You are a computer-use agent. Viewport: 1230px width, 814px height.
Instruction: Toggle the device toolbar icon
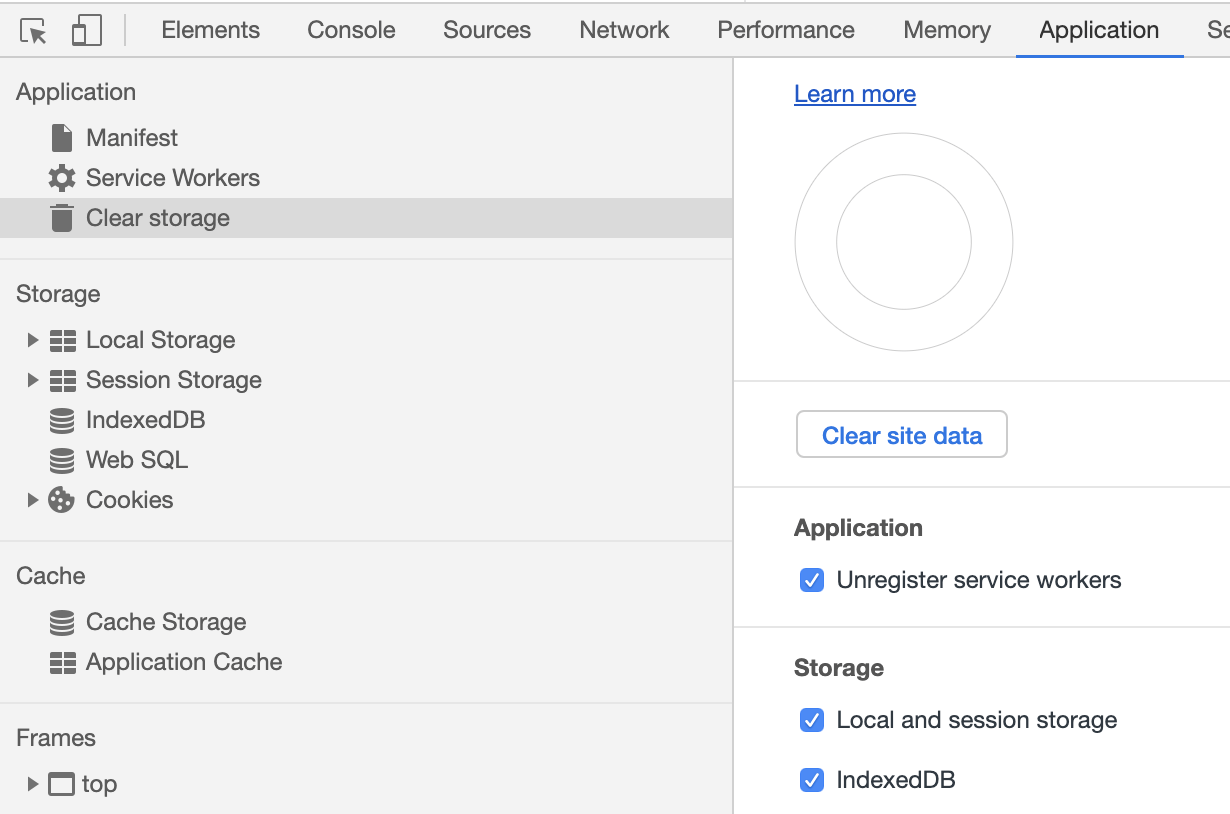point(87,31)
